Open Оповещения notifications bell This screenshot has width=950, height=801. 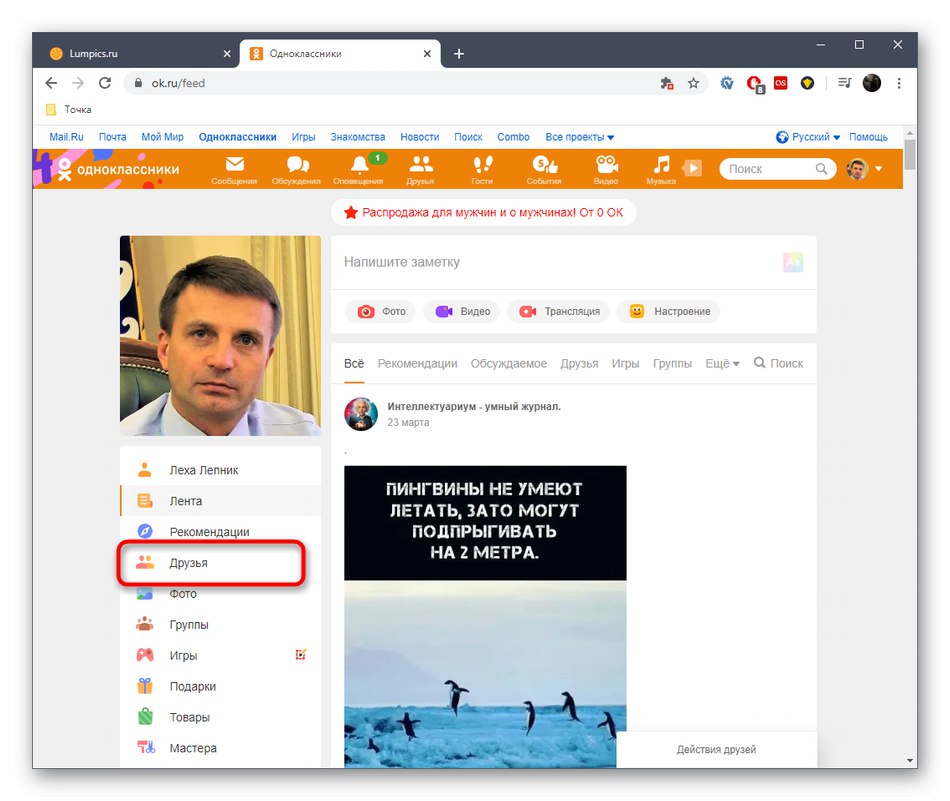[359, 169]
